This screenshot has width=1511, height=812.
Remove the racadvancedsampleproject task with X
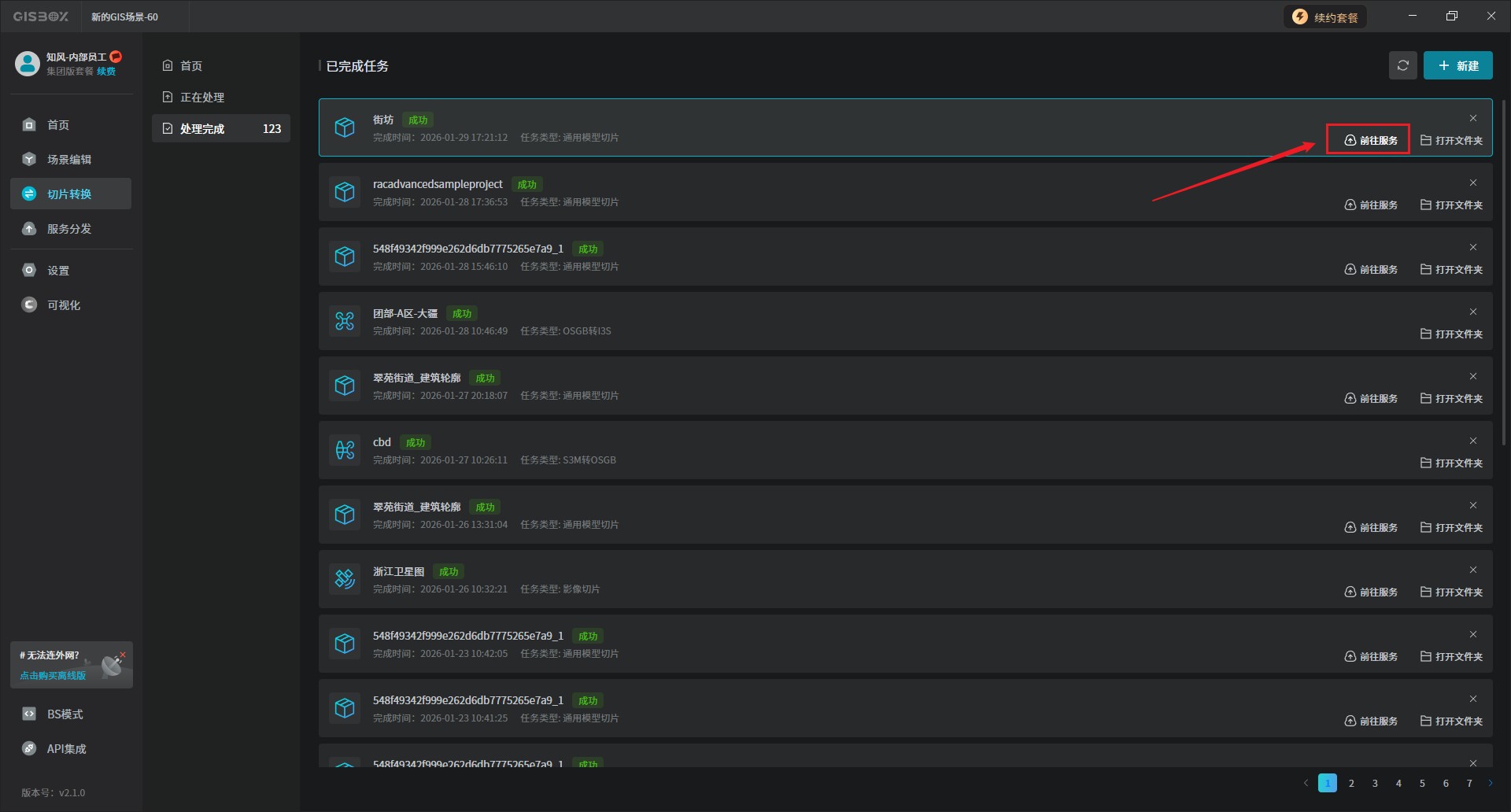click(1473, 183)
